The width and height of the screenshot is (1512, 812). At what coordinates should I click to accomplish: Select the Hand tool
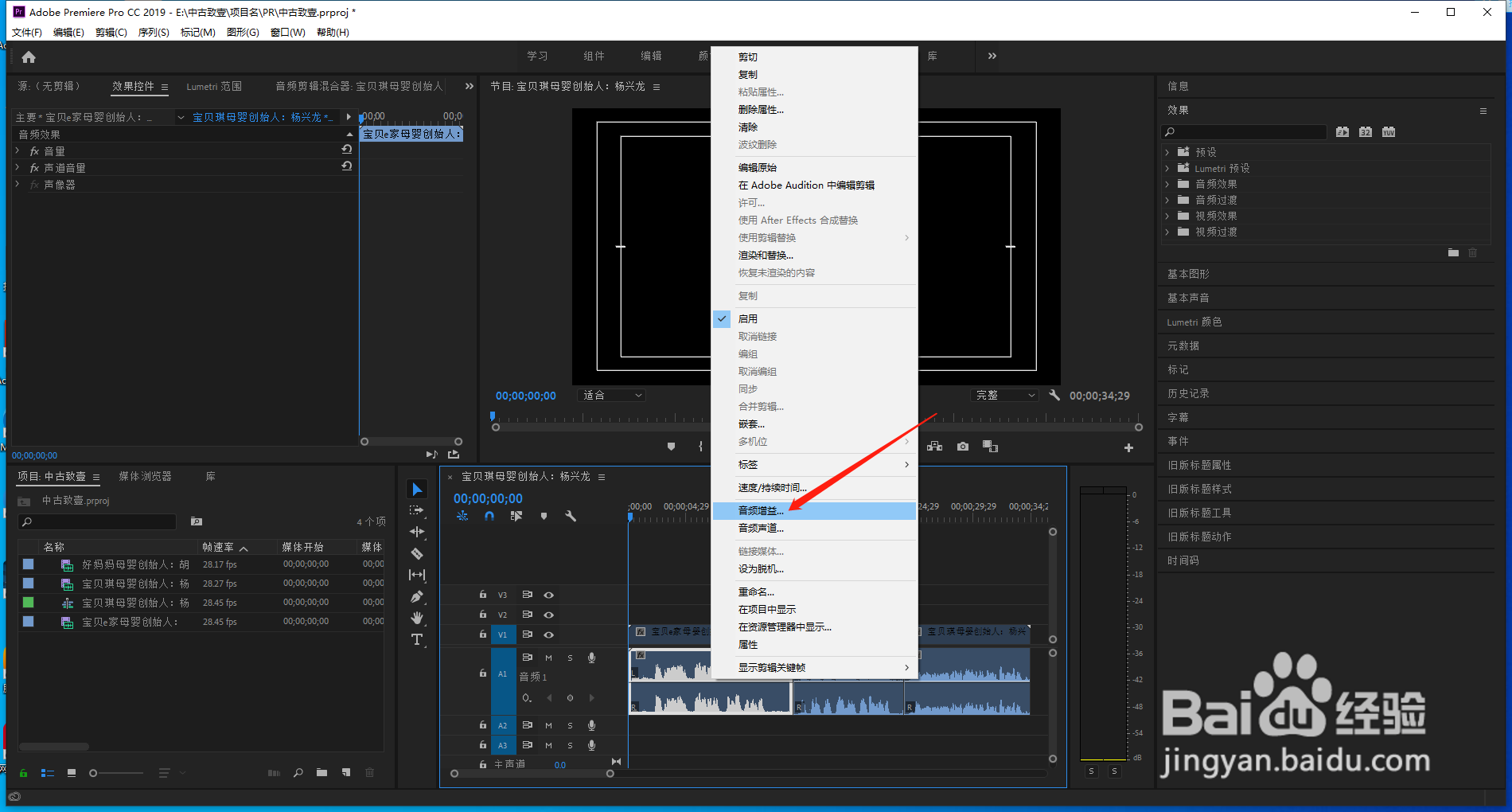click(417, 618)
